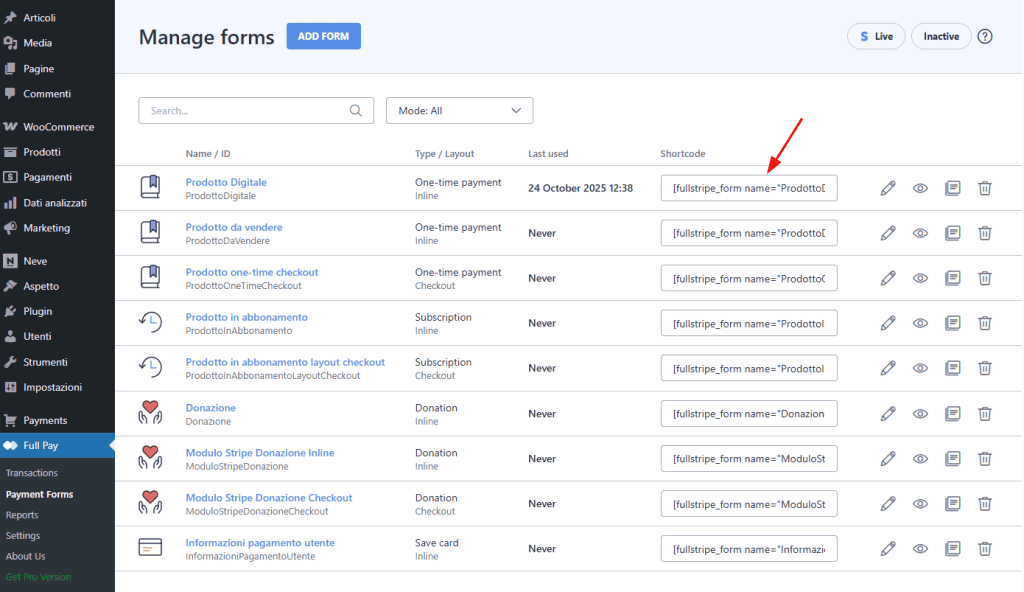Open the Mode: All dropdown
This screenshot has height=592, width=1024.
[x=459, y=110]
